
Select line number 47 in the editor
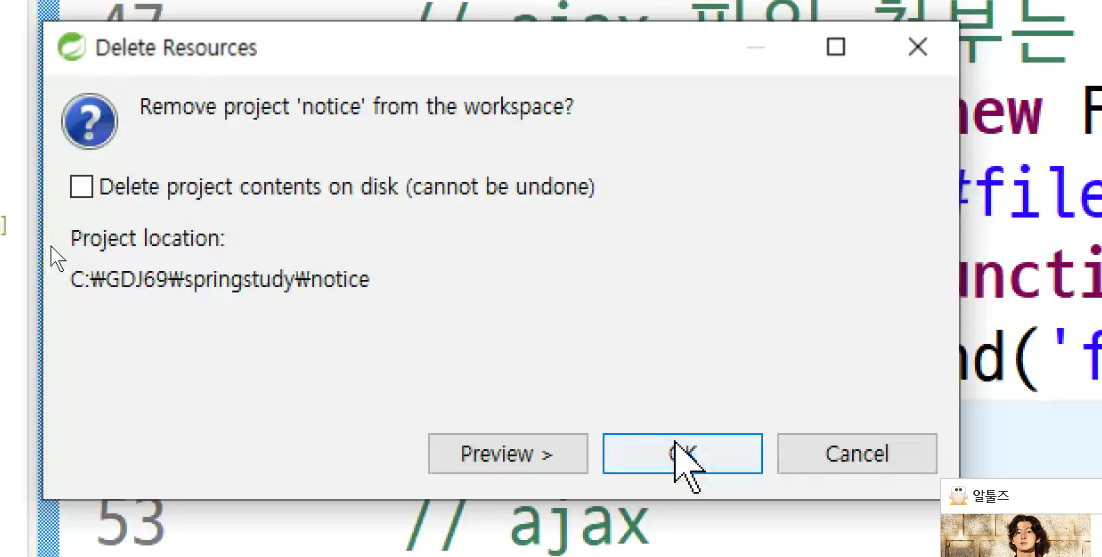click(131, 13)
